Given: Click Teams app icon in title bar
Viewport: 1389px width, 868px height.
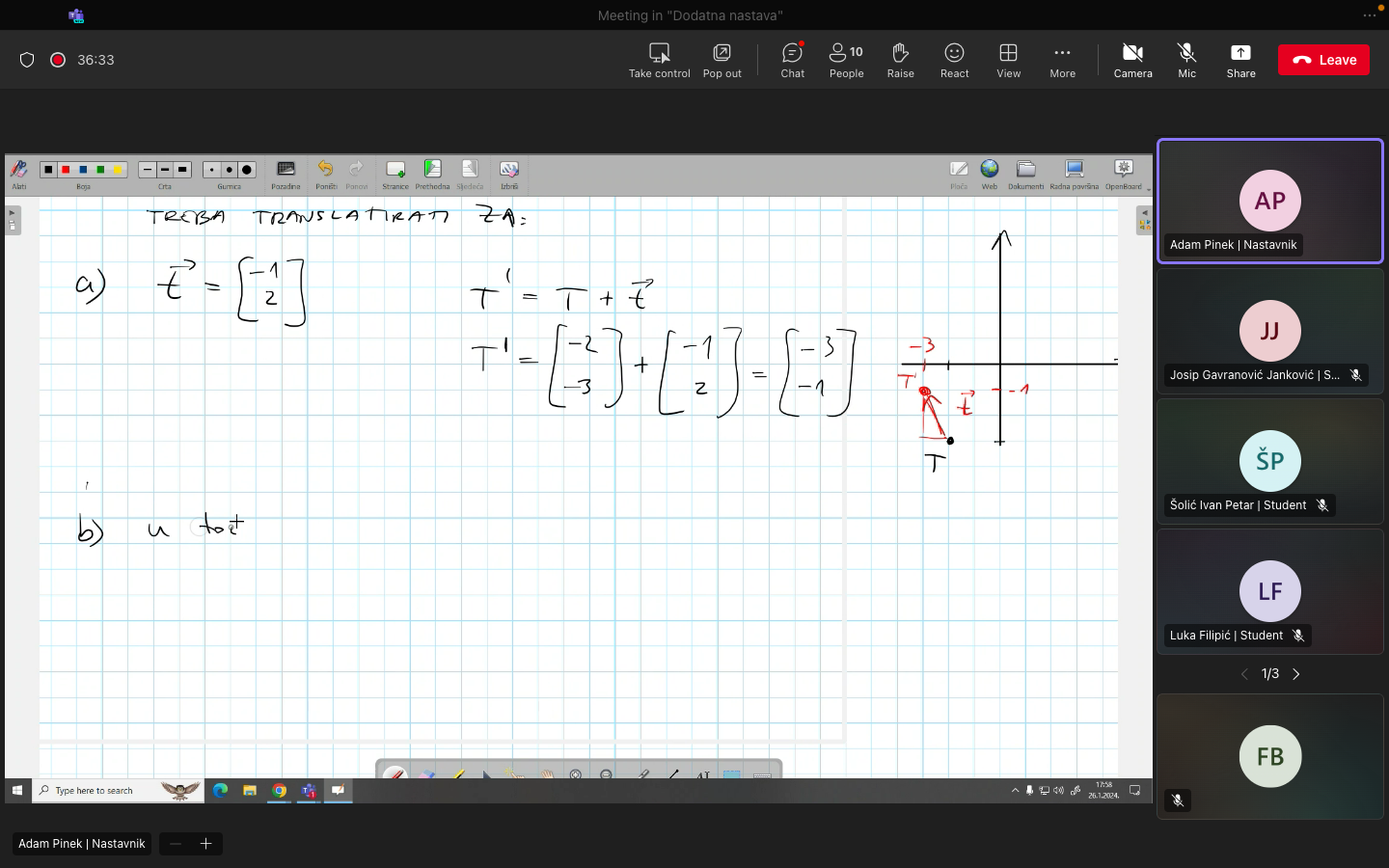Looking at the screenshot, I should 76,15.
